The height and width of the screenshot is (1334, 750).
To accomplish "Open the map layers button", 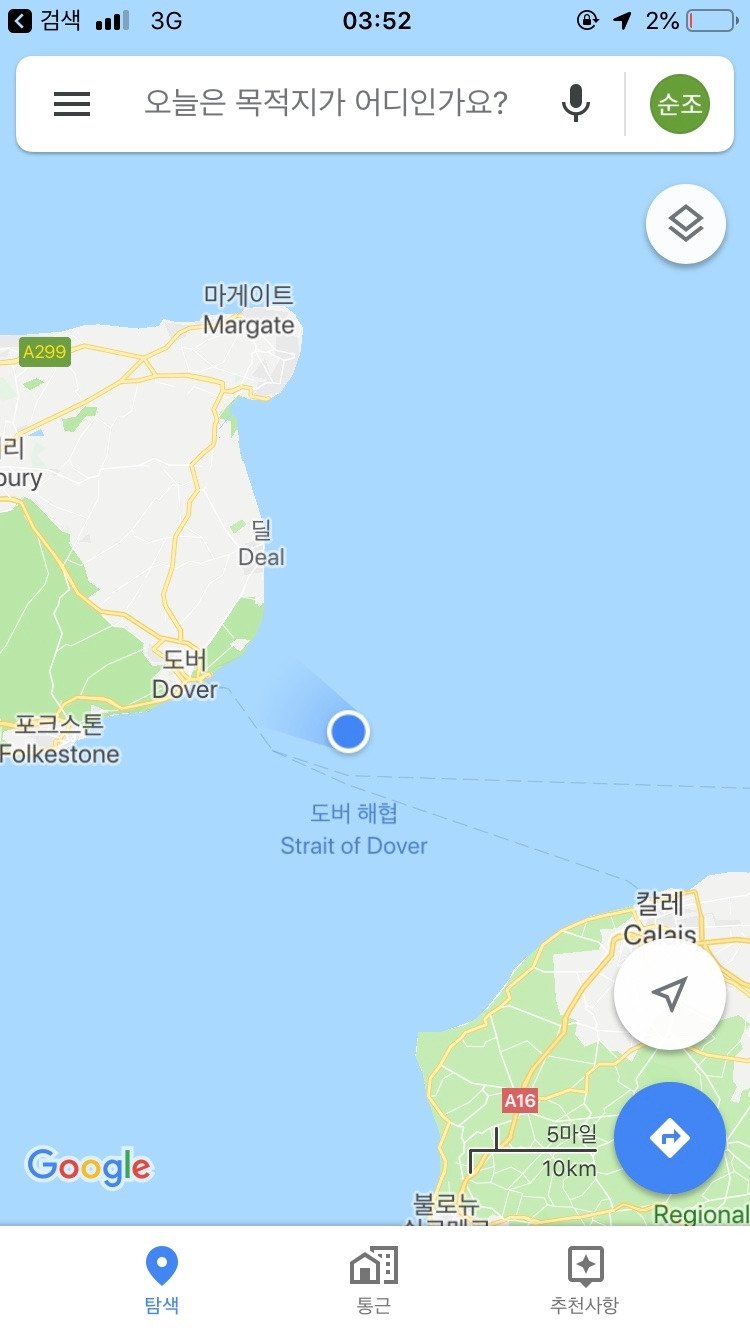I will [x=686, y=224].
